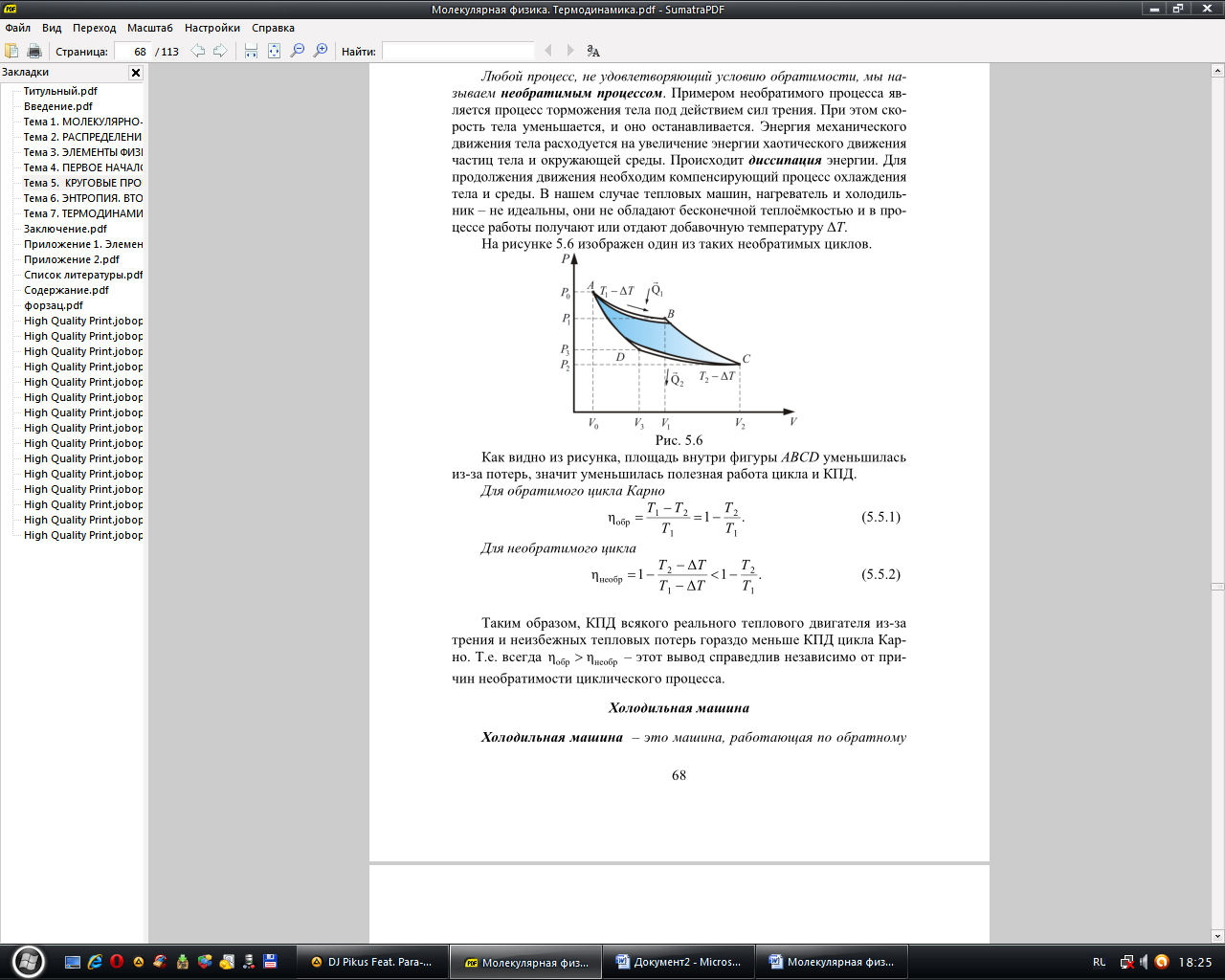Go to next page arrow
The width and height of the screenshot is (1225, 980).
[220, 51]
